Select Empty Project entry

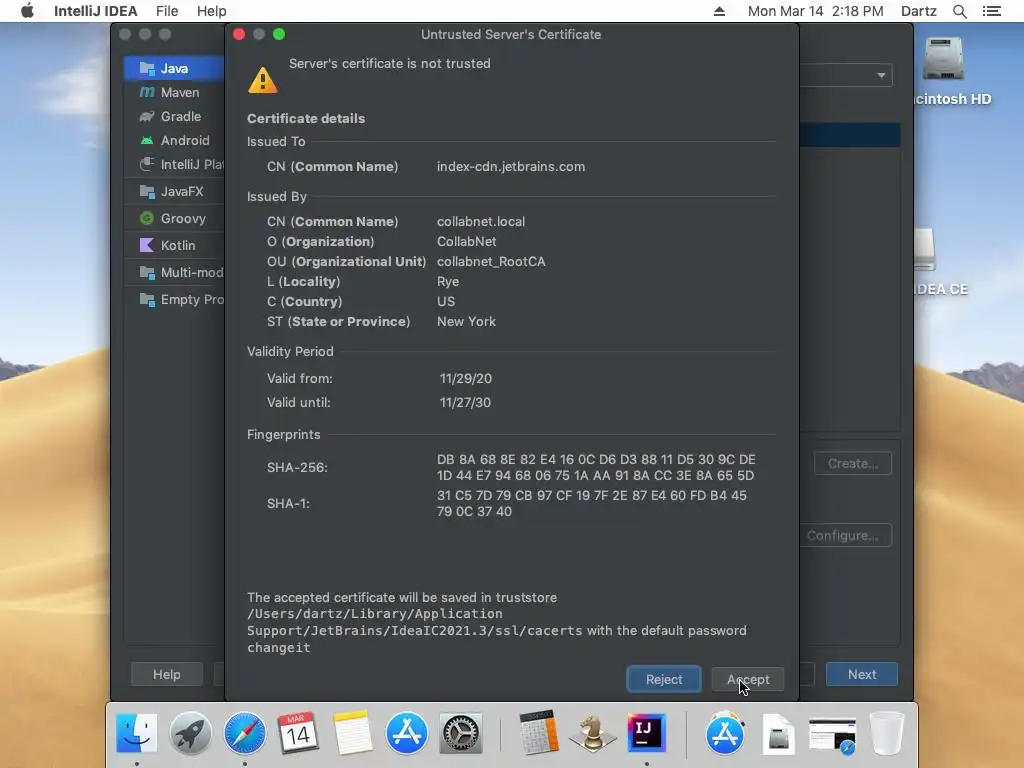click(x=174, y=300)
